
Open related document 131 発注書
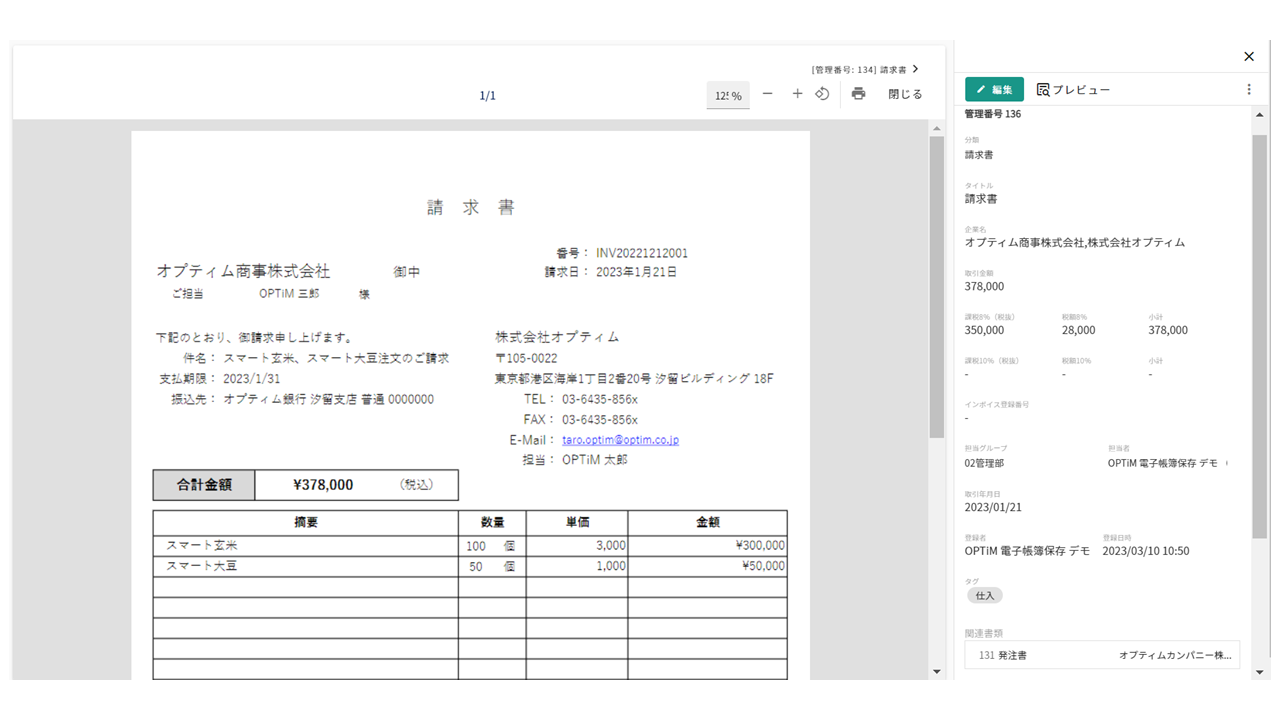(x=1102, y=655)
